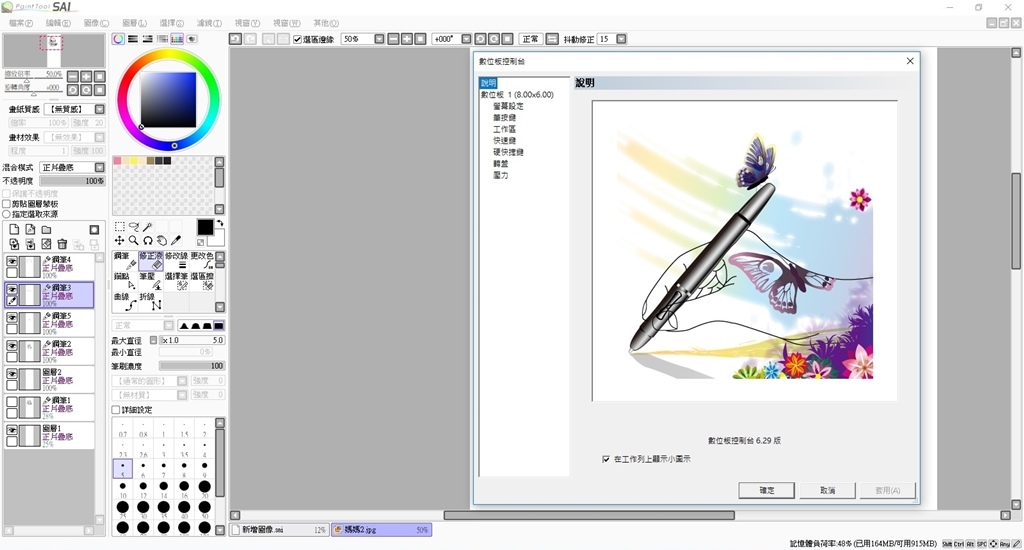This screenshot has height=550, width=1024.
Task: Expand the 抖動修正 stabilizer value dropdown
Action: 621,39
